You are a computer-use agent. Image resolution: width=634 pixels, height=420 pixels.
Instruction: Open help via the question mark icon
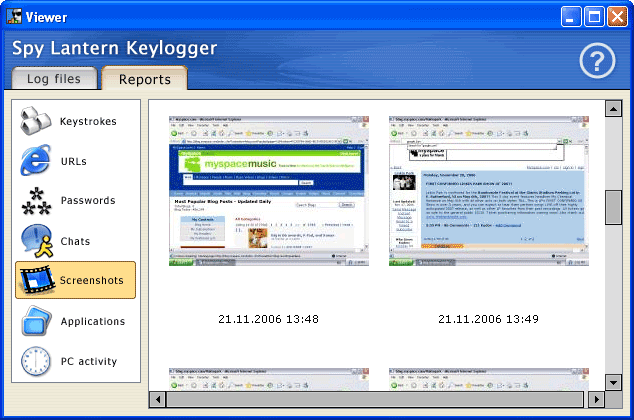pos(597,61)
